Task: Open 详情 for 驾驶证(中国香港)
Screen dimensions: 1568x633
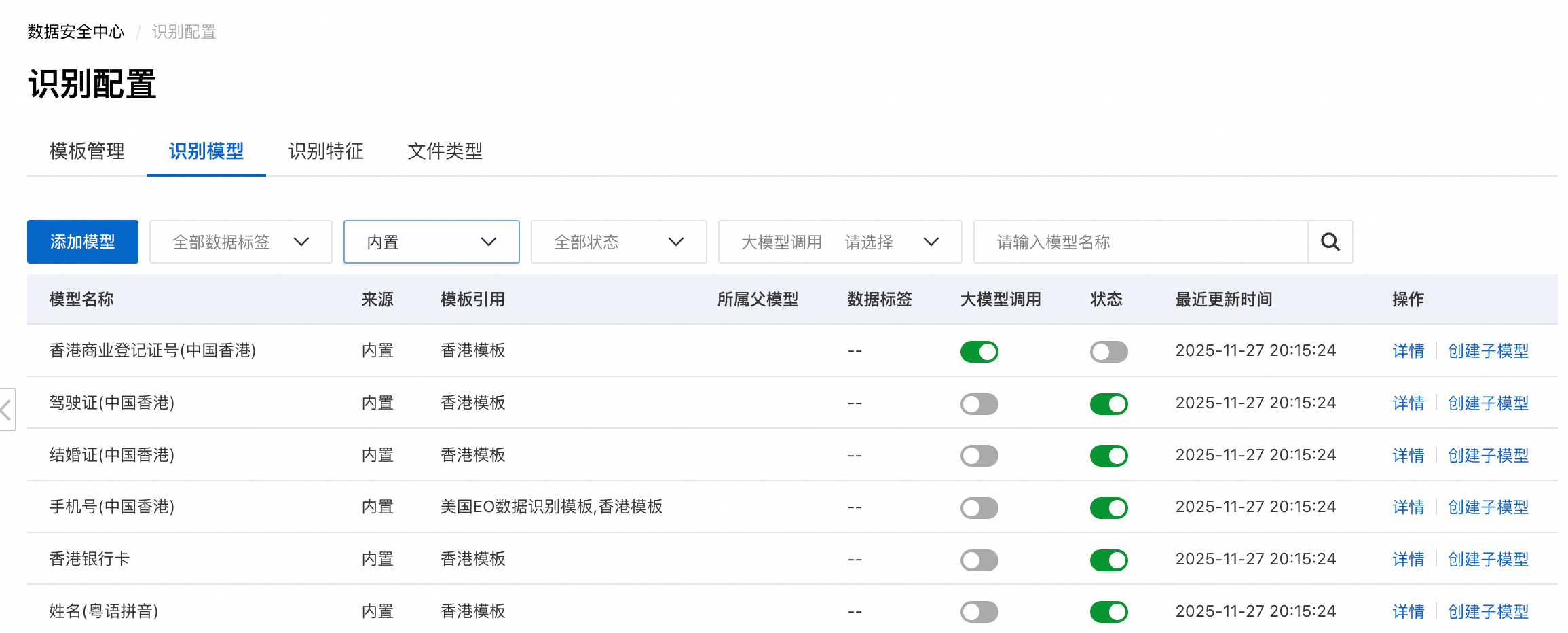Action: click(1408, 403)
